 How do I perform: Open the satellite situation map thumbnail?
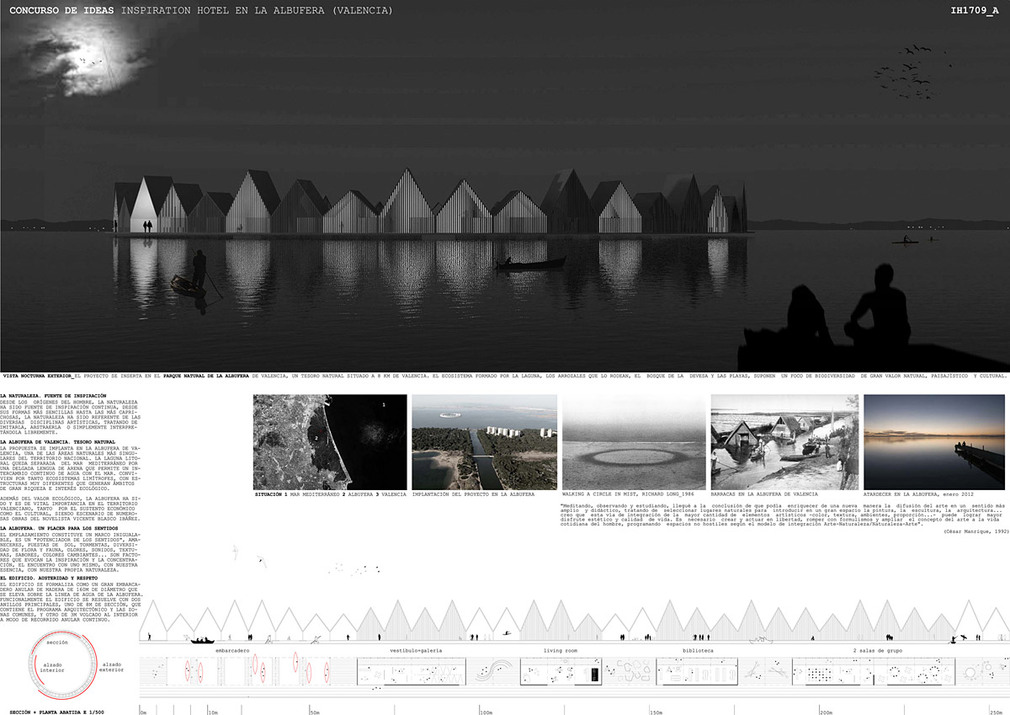[x=330, y=442]
